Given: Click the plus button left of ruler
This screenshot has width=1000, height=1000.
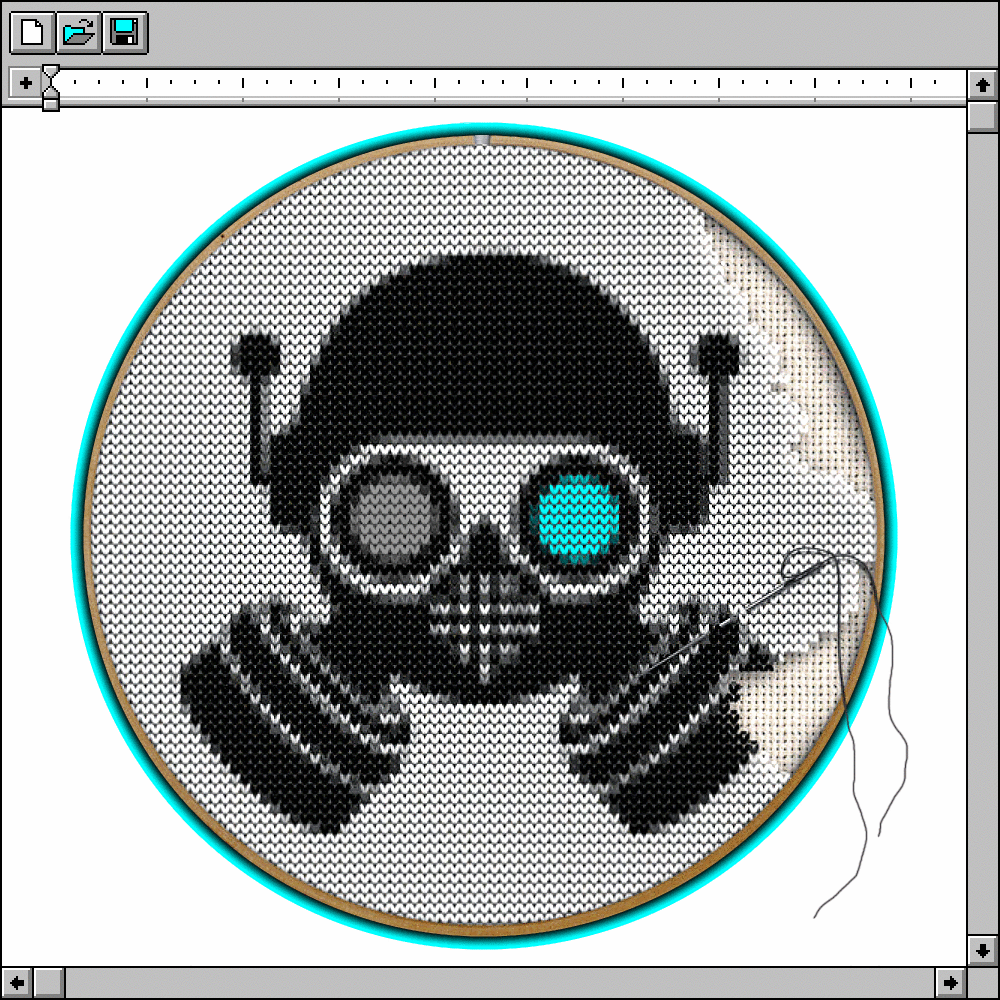Looking at the screenshot, I should (25, 83).
